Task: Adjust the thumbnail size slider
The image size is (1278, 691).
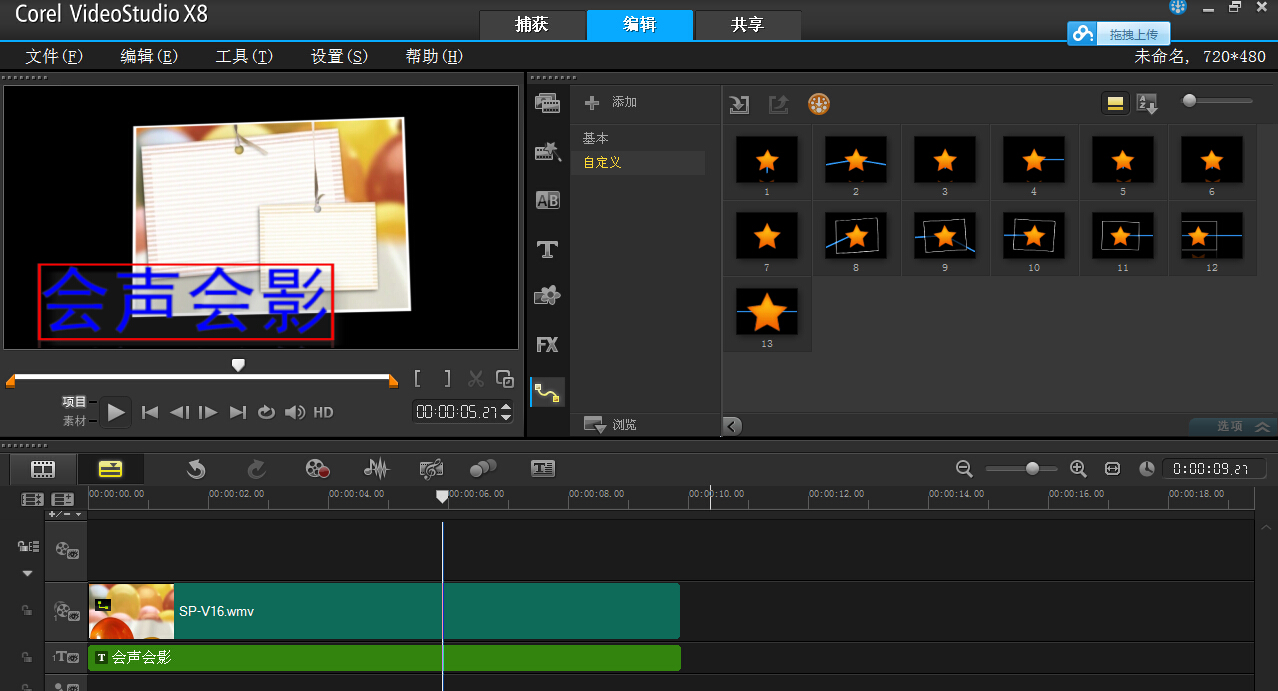Action: pyautogui.click(x=1189, y=100)
